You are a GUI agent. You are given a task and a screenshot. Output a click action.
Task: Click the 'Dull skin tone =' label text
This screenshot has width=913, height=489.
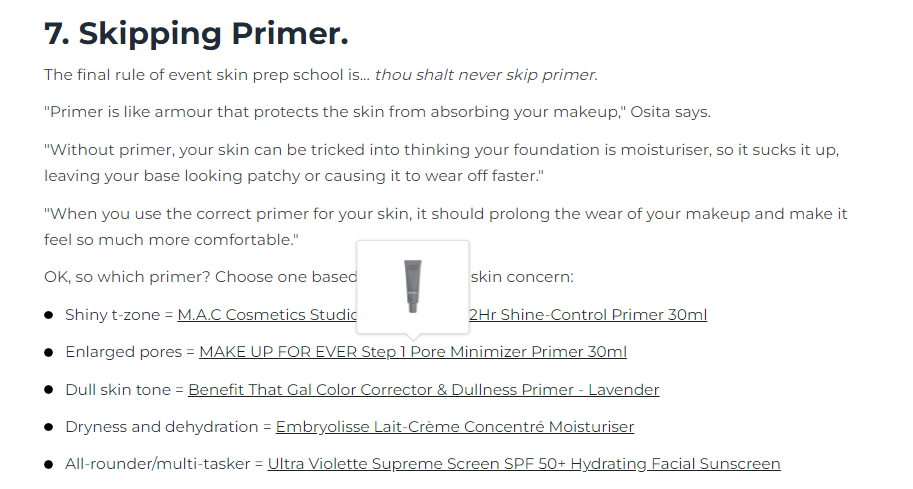coord(124,390)
